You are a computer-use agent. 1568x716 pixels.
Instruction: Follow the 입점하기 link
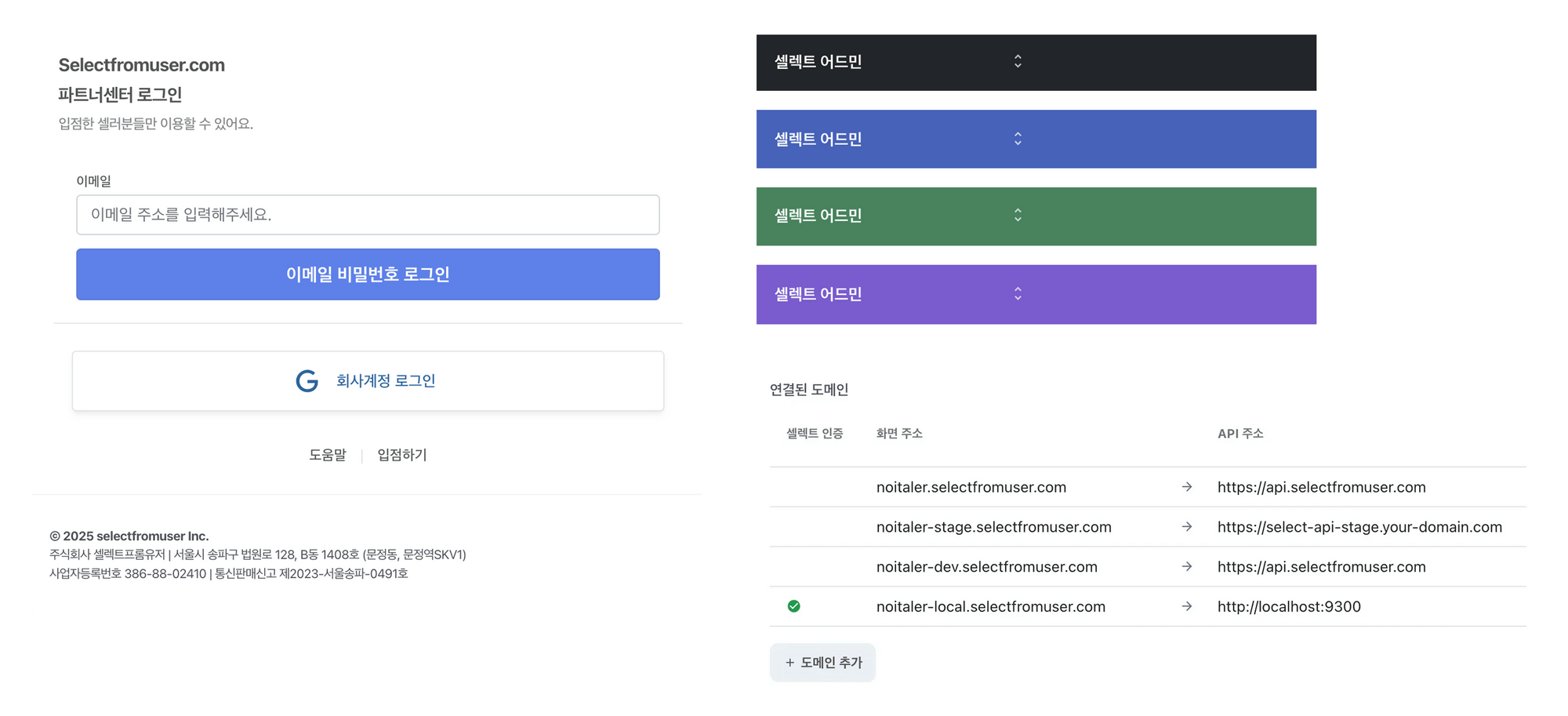click(401, 455)
